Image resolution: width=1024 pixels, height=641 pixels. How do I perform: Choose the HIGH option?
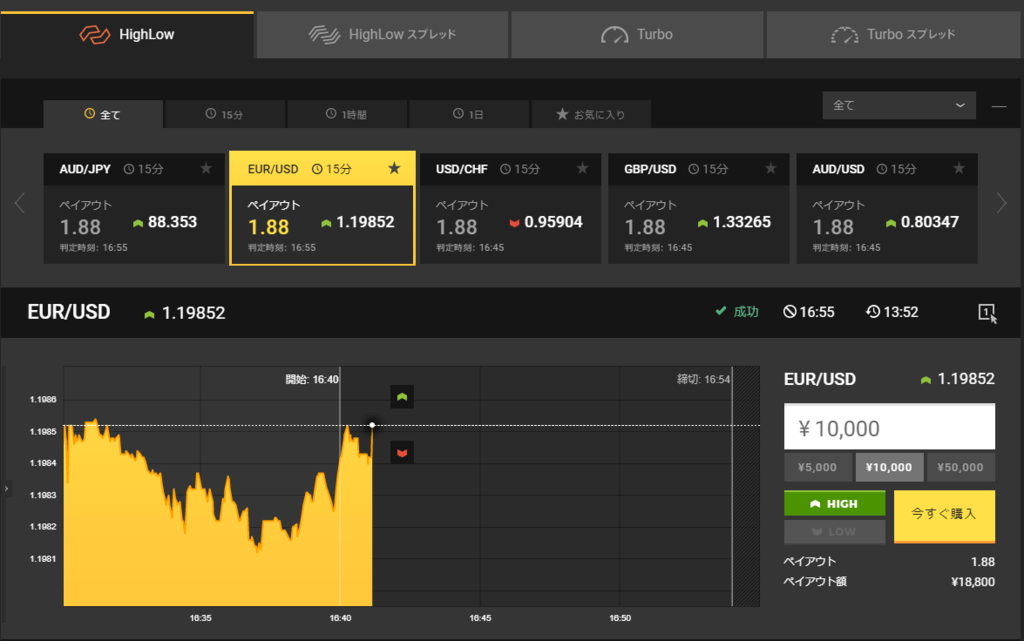click(x=835, y=504)
